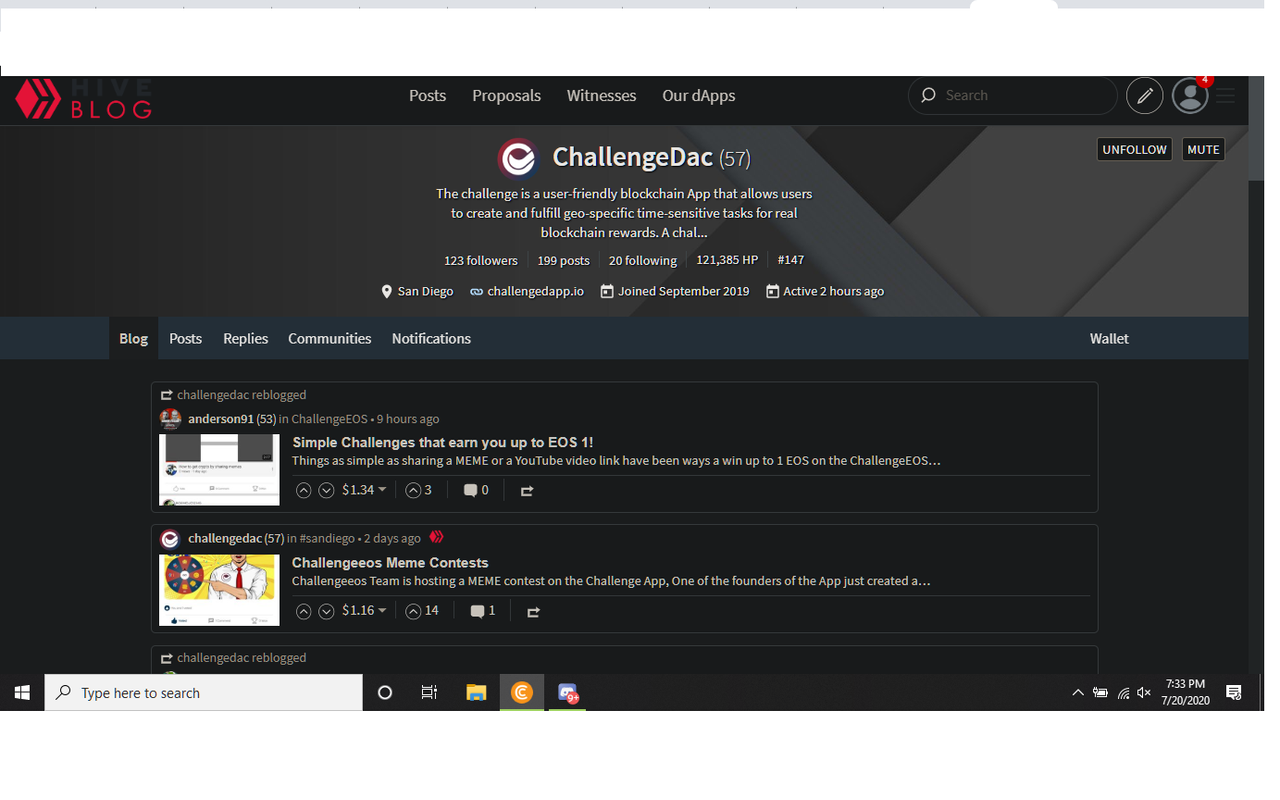Open the #sandiego tag link
Screen dimensions: 1280x800
point(327,538)
